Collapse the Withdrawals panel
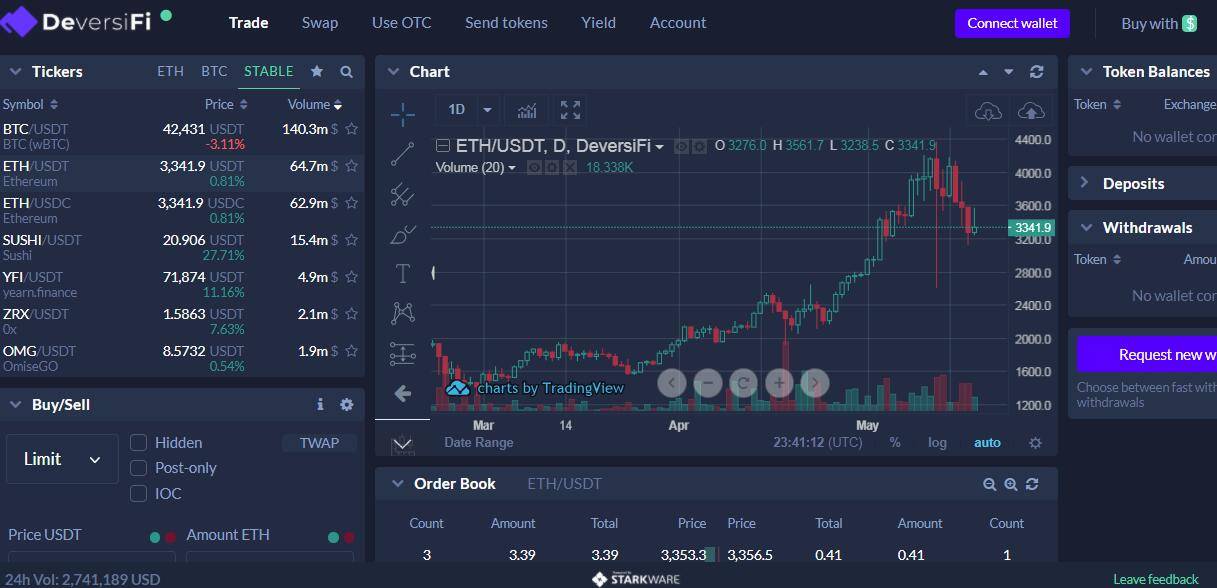This screenshot has height=588, width=1217. click(1085, 228)
